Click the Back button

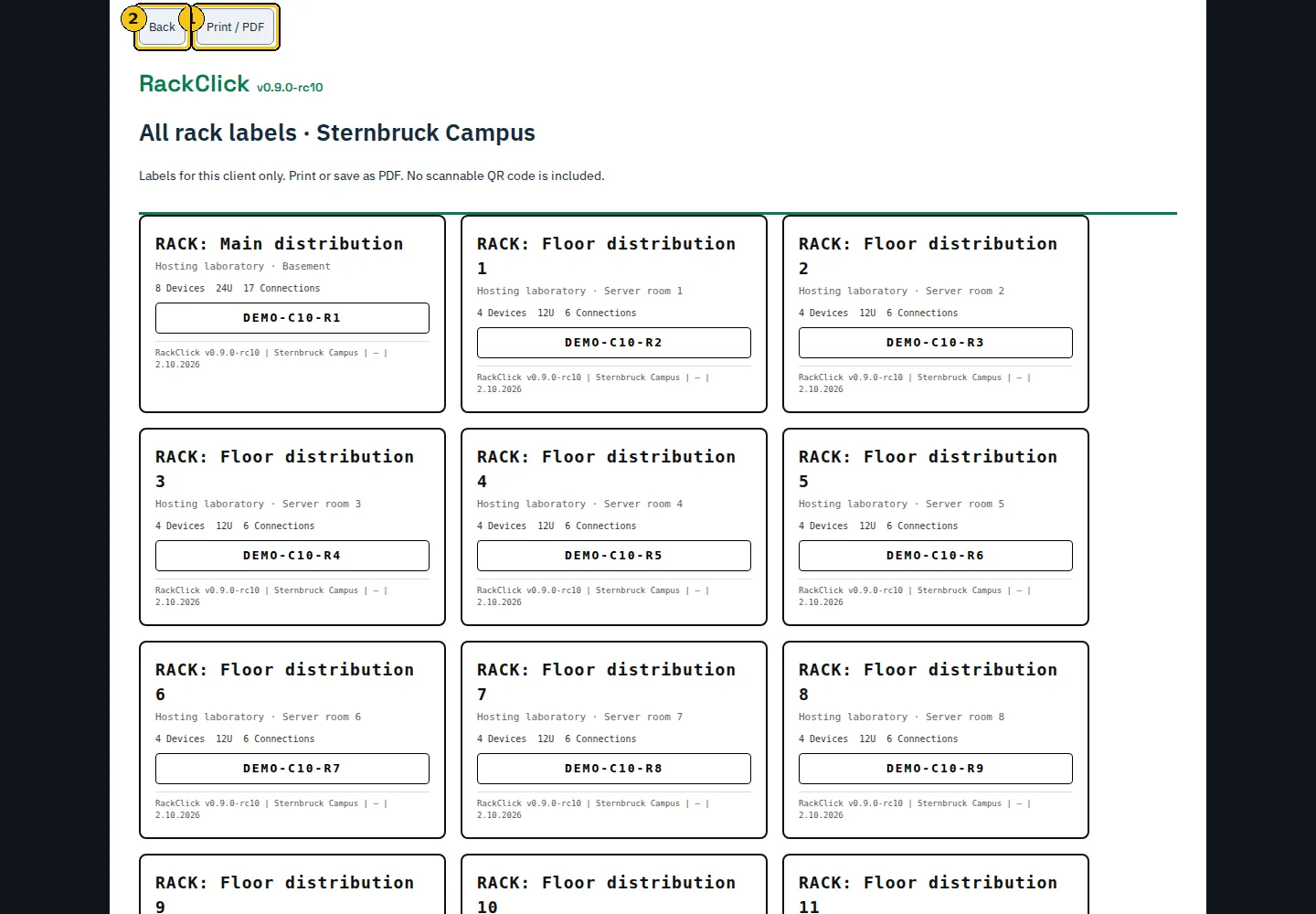(x=162, y=27)
